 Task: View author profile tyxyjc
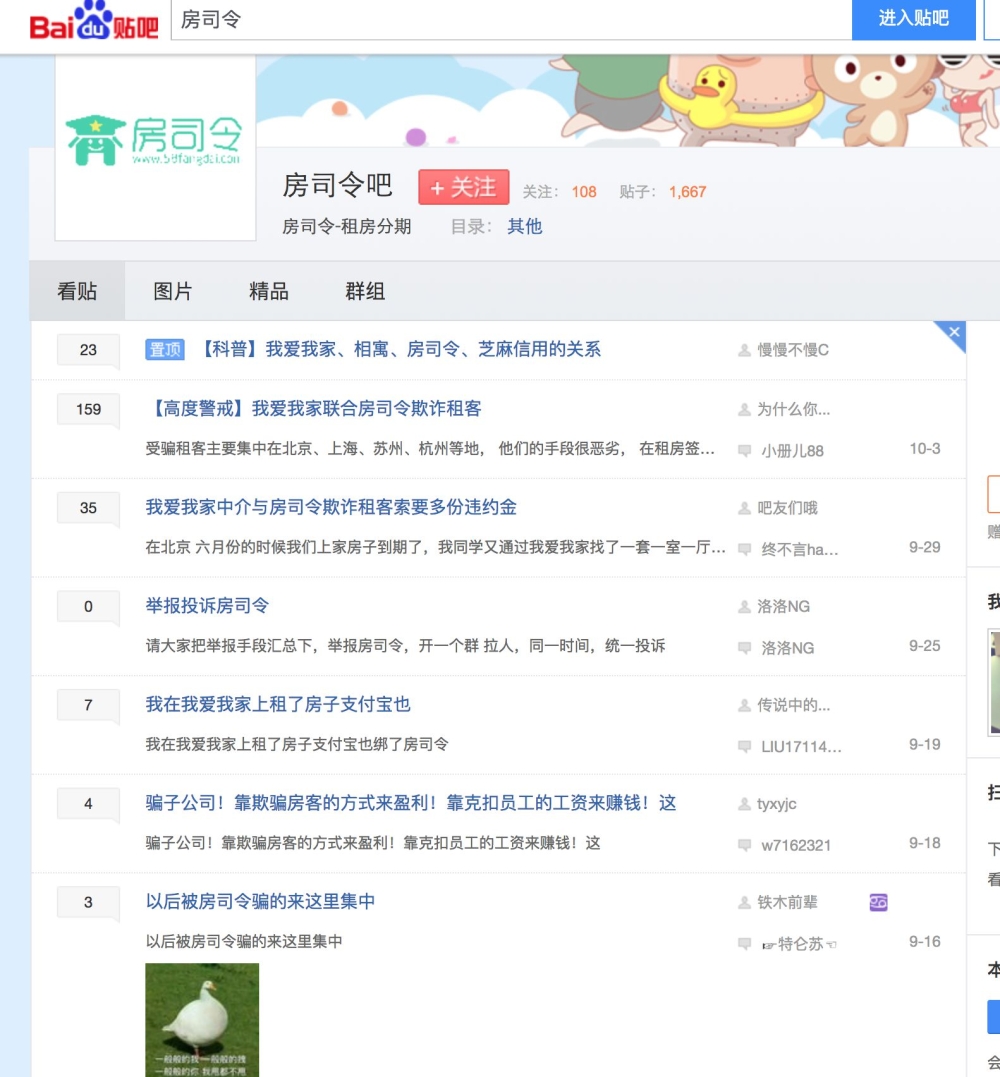[x=777, y=804]
